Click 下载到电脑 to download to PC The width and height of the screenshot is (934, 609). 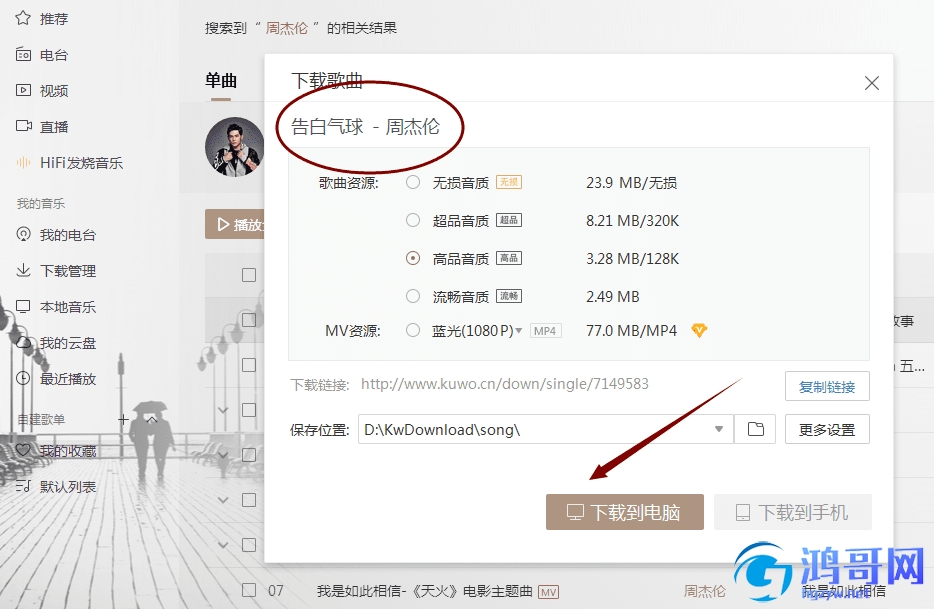(x=625, y=512)
